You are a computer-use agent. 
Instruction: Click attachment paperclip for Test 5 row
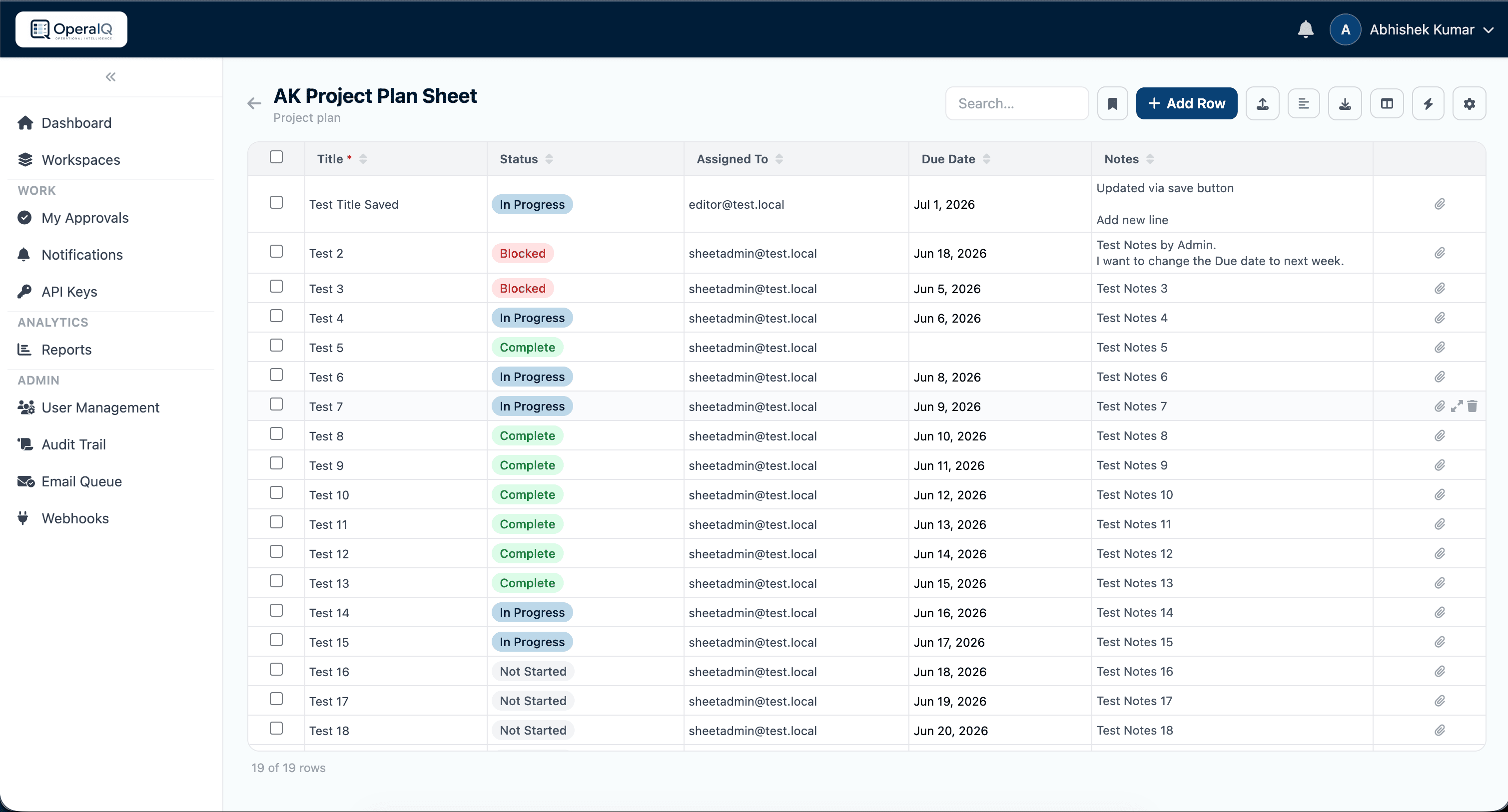tap(1440, 348)
